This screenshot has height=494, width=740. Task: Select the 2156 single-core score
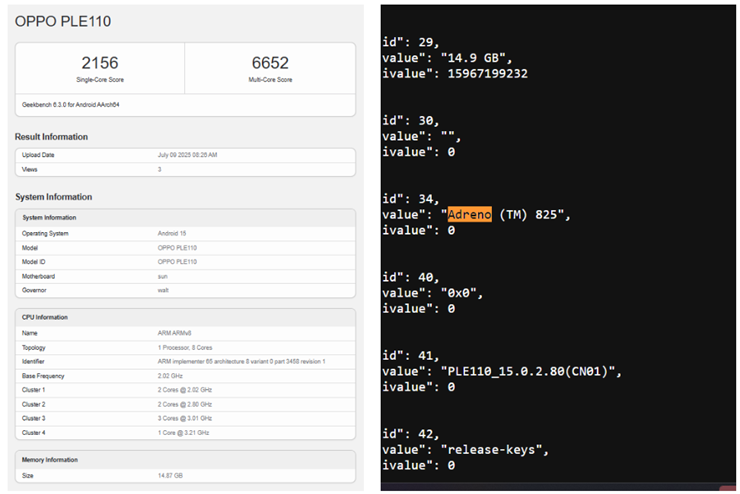(x=99, y=63)
